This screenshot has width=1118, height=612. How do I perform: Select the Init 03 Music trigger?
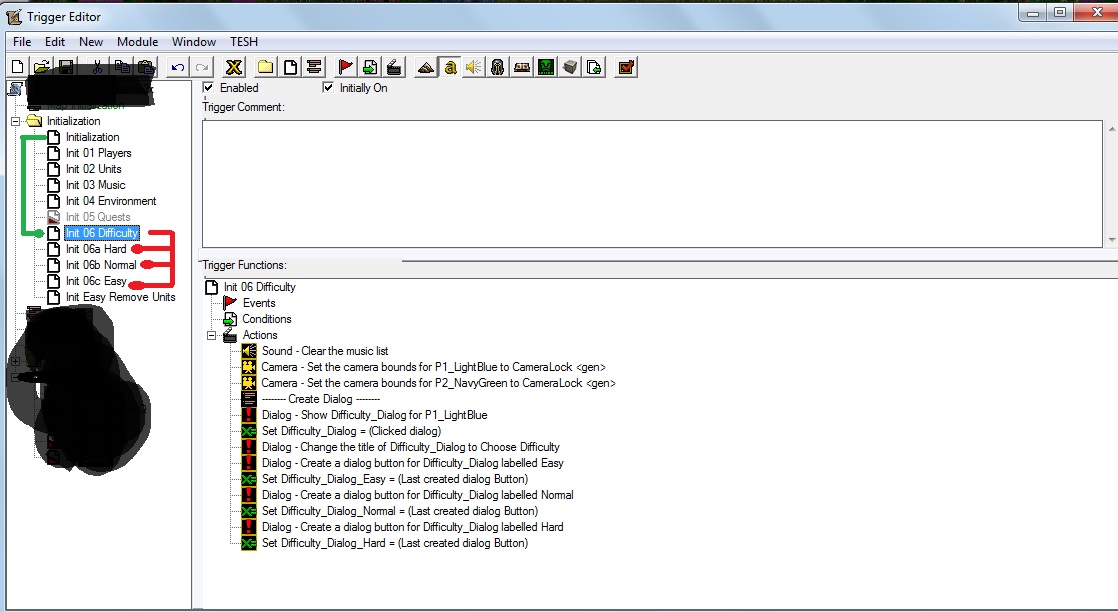coord(96,185)
